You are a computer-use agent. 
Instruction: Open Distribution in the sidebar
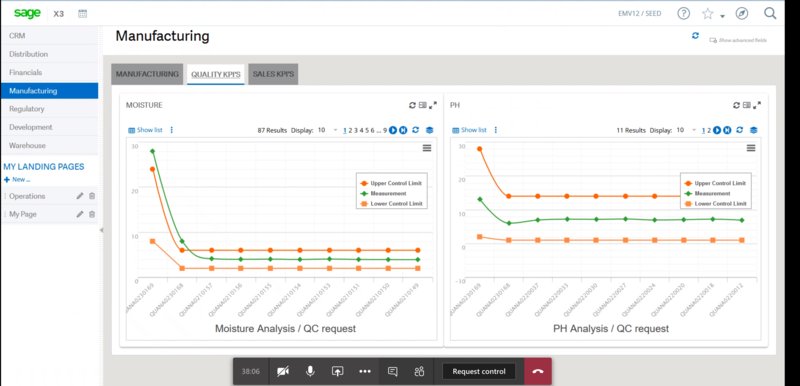point(49,54)
